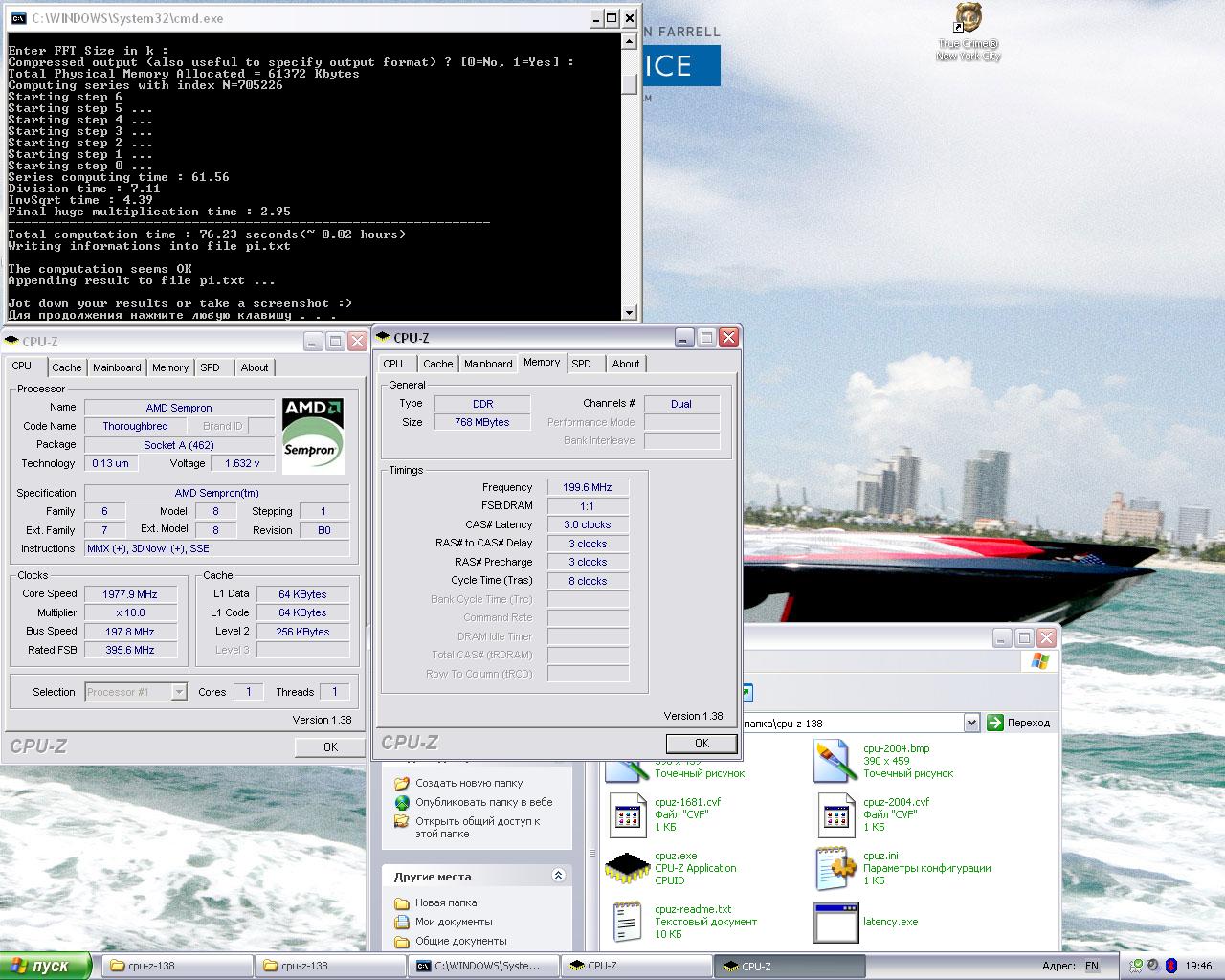The image size is (1225, 980).
Task: Click the Мои документы icon in sidebar
Action: [x=402, y=922]
